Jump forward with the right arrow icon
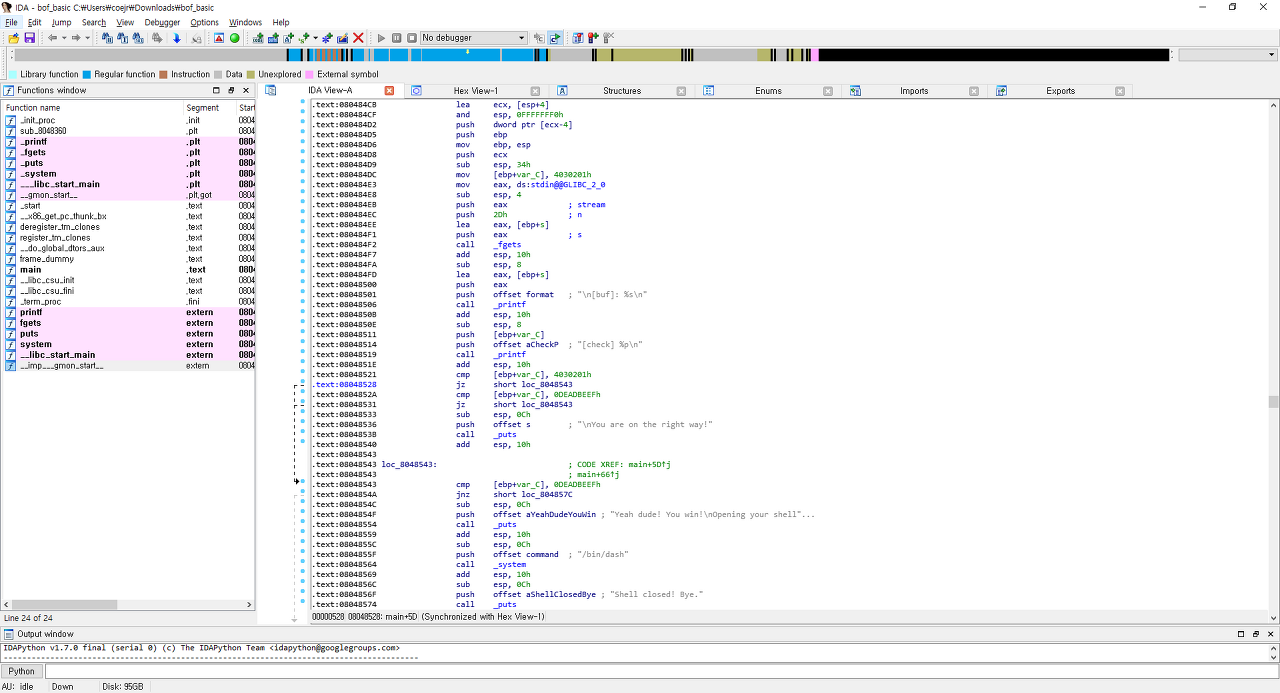 pyautogui.click(x=76, y=38)
